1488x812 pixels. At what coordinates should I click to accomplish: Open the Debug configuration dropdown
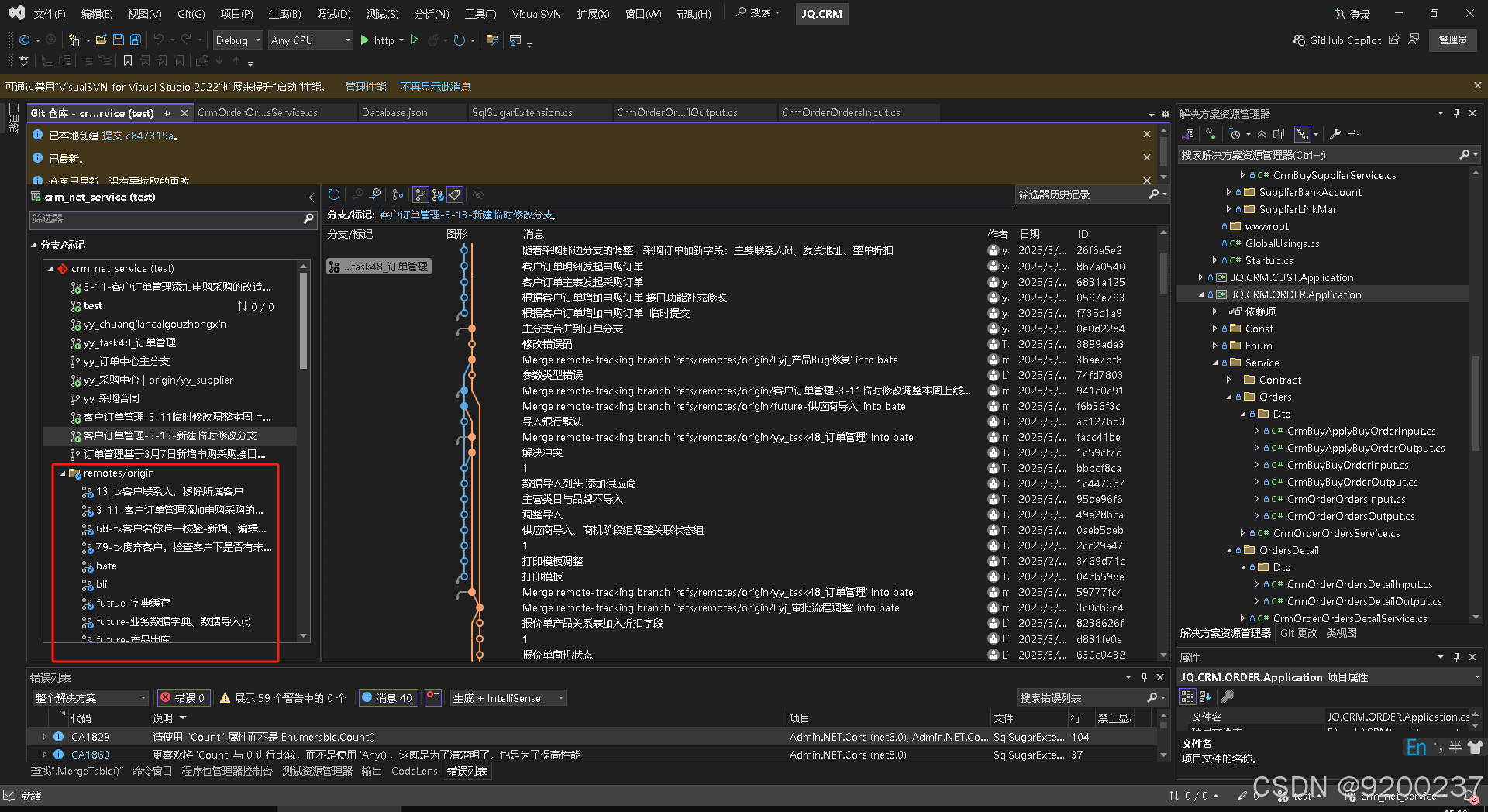coord(237,40)
